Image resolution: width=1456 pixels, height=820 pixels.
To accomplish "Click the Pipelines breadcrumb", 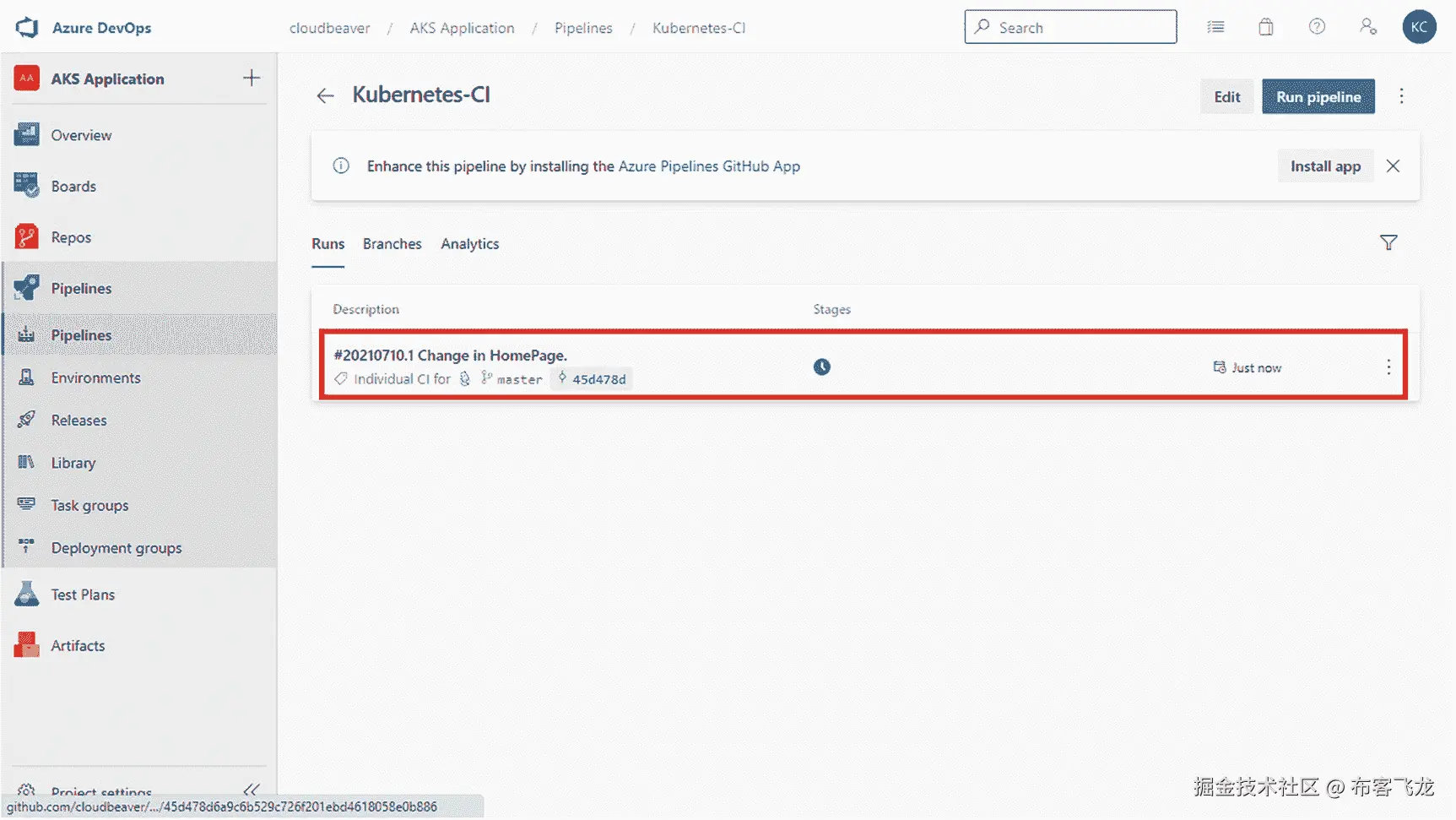I will click(x=583, y=28).
